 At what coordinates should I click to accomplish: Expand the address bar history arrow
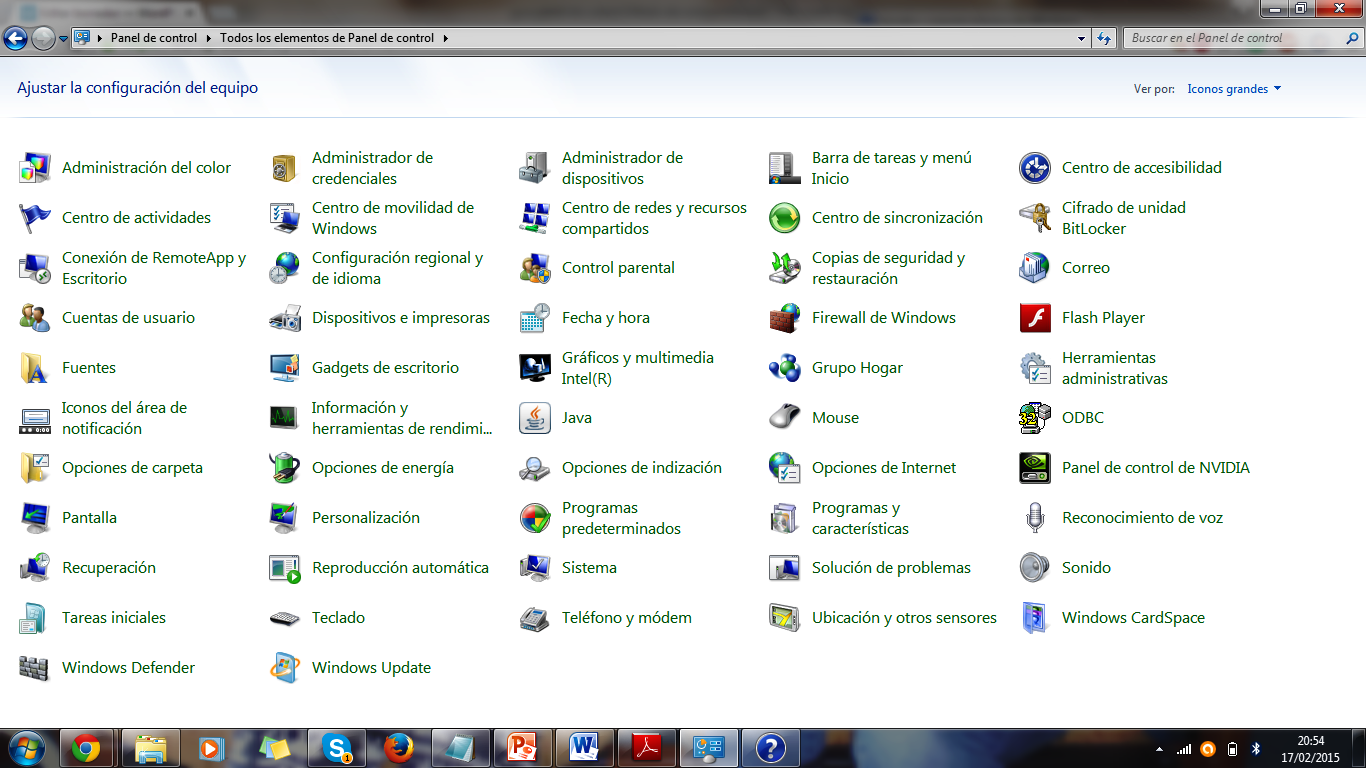pyautogui.click(x=1080, y=38)
